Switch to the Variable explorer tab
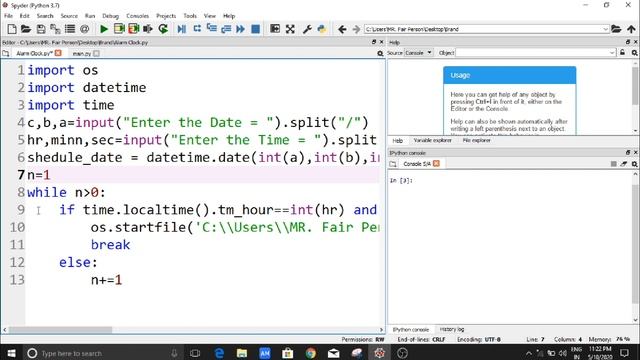This screenshot has height=360, width=640. click(x=433, y=140)
